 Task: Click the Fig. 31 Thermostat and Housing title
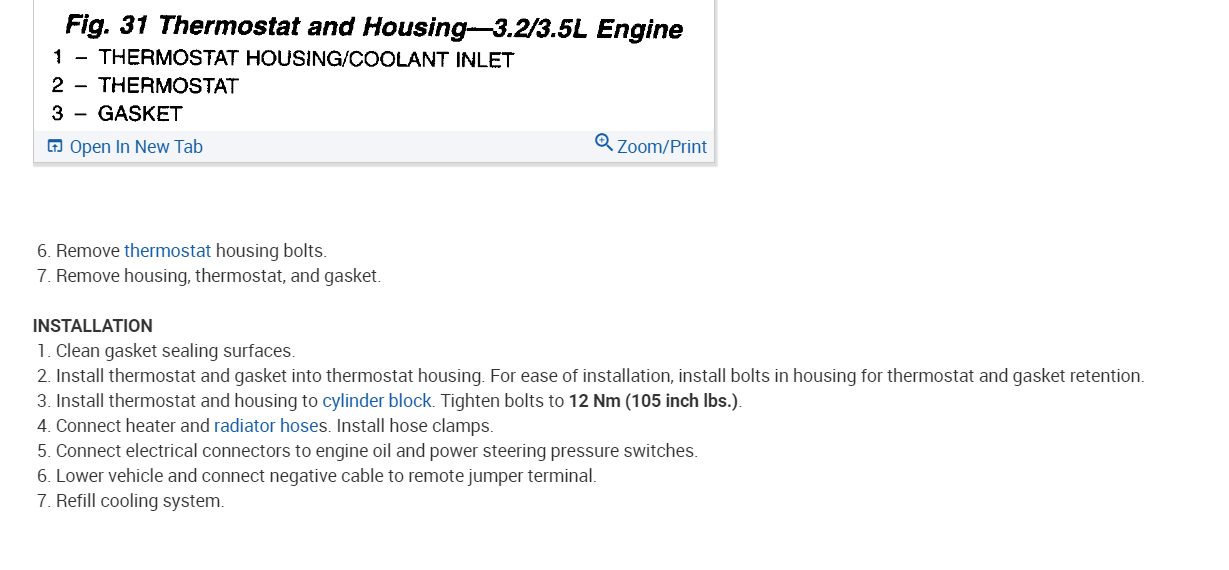(373, 27)
